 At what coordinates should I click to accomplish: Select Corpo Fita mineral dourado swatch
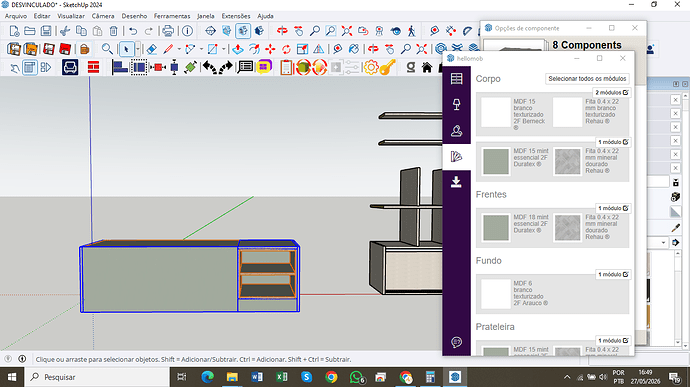(567, 162)
